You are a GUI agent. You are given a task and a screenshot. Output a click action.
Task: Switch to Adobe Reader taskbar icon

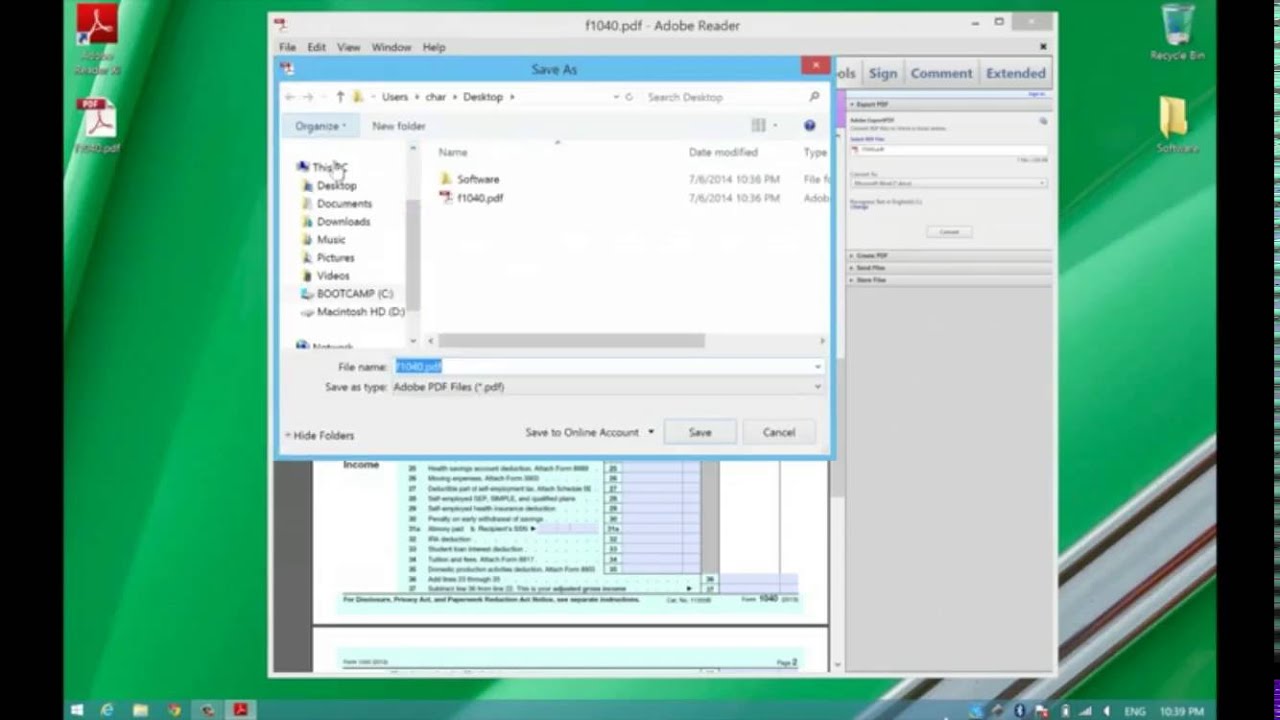click(x=240, y=710)
